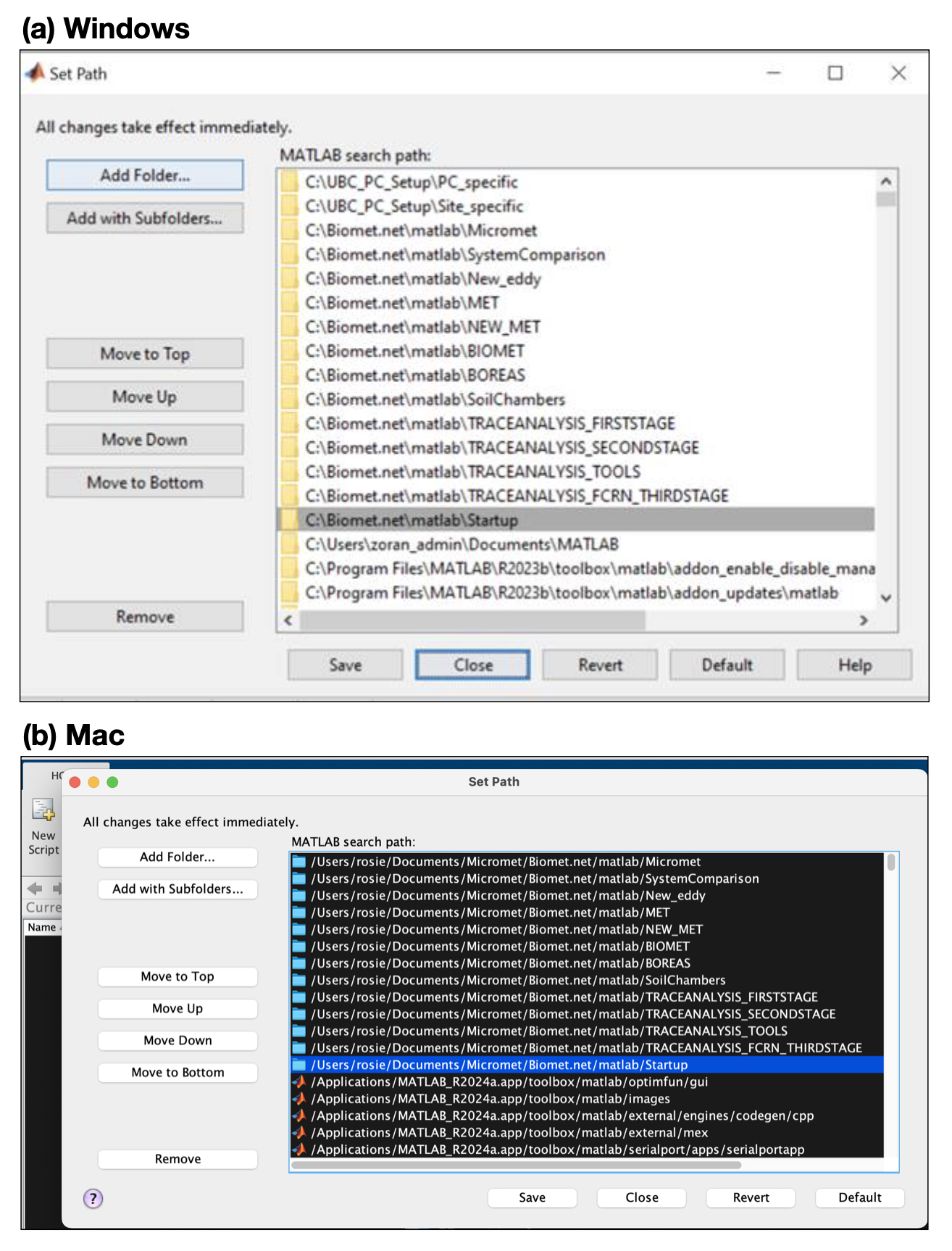Click Add with Subfolders in Windows dialog
The width and height of the screenshot is (952, 1251).
pyautogui.click(x=145, y=218)
